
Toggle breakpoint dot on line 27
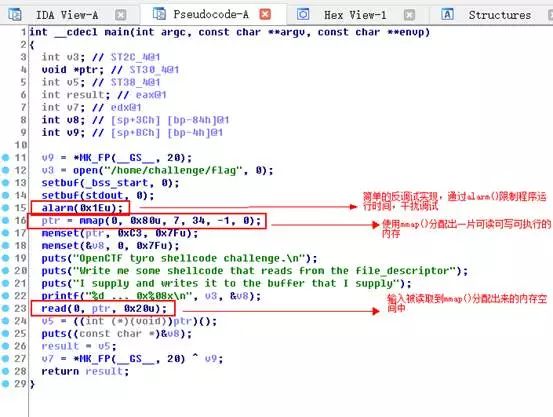point(5,358)
